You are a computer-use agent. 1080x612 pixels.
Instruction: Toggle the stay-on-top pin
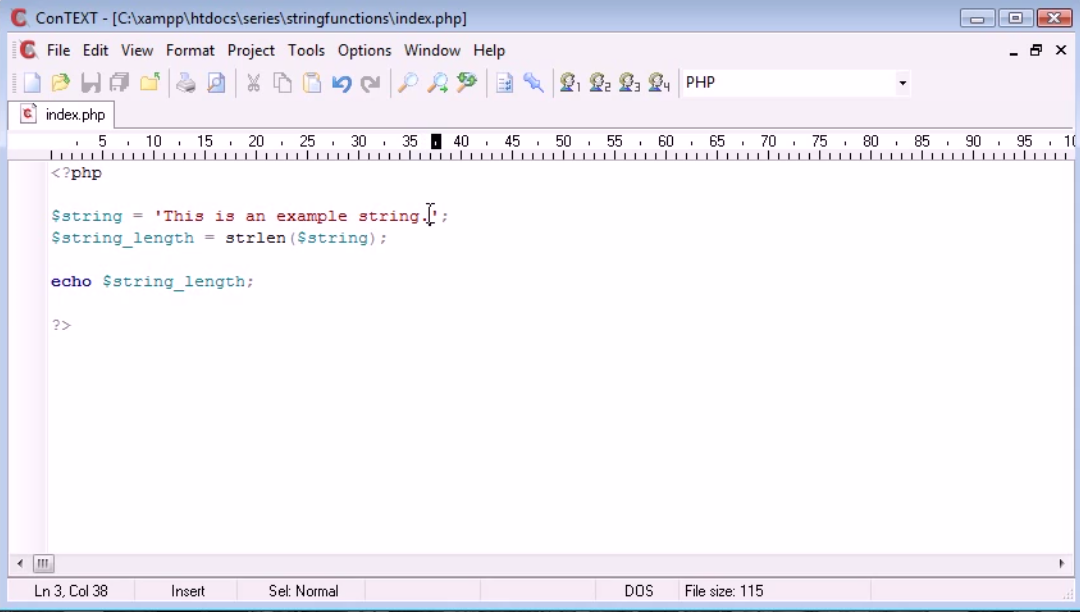pos(533,82)
